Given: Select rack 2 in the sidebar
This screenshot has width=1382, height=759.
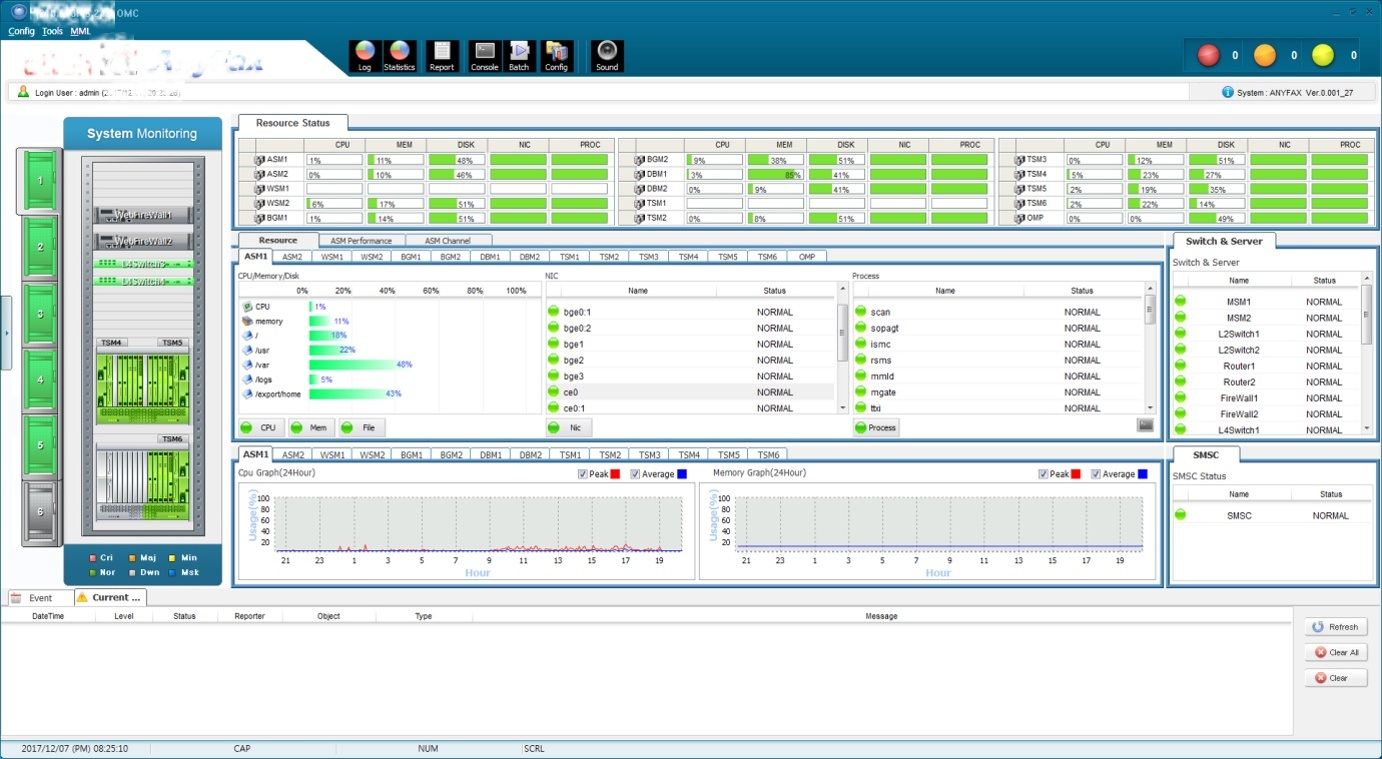Looking at the screenshot, I should click(40, 247).
